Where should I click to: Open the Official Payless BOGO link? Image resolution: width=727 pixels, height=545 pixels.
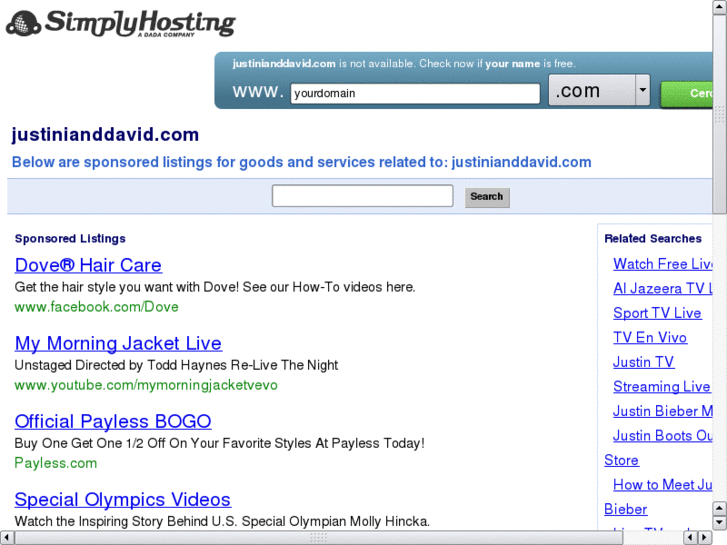pyautogui.click(x=113, y=422)
